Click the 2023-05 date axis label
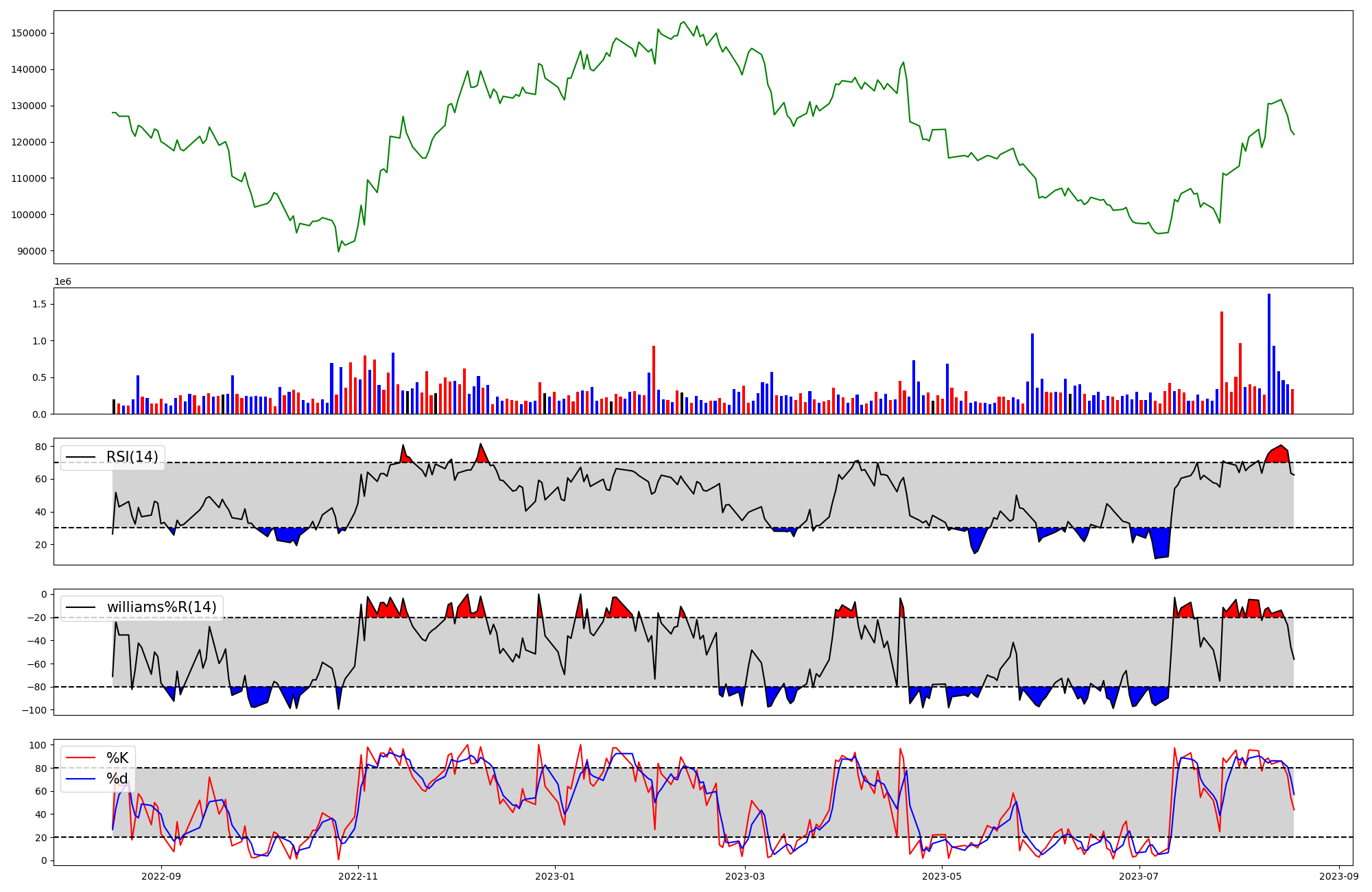 942,876
